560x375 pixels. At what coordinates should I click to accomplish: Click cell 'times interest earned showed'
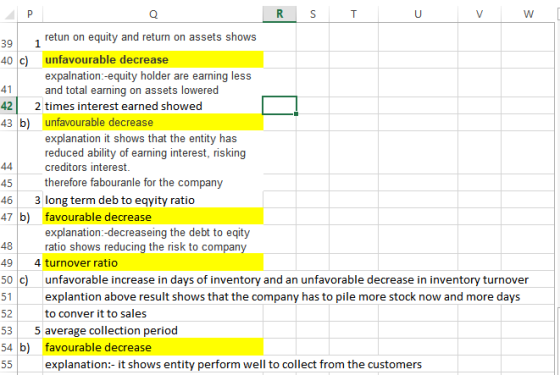point(153,106)
